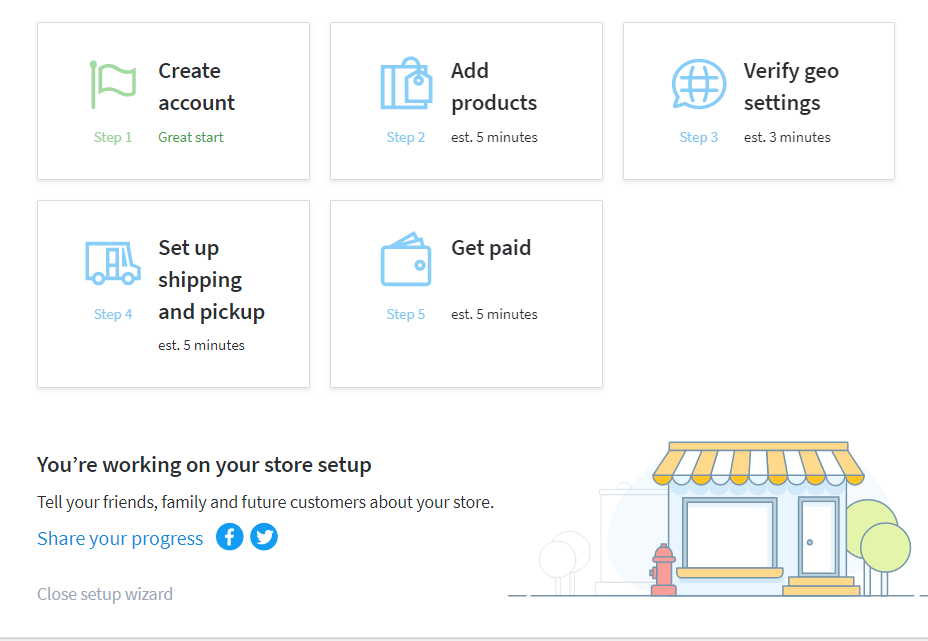This screenshot has height=641, width=928.
Task: Click the green flag icon for Create account
Action: pyautogui.click(x=112, y=85)
